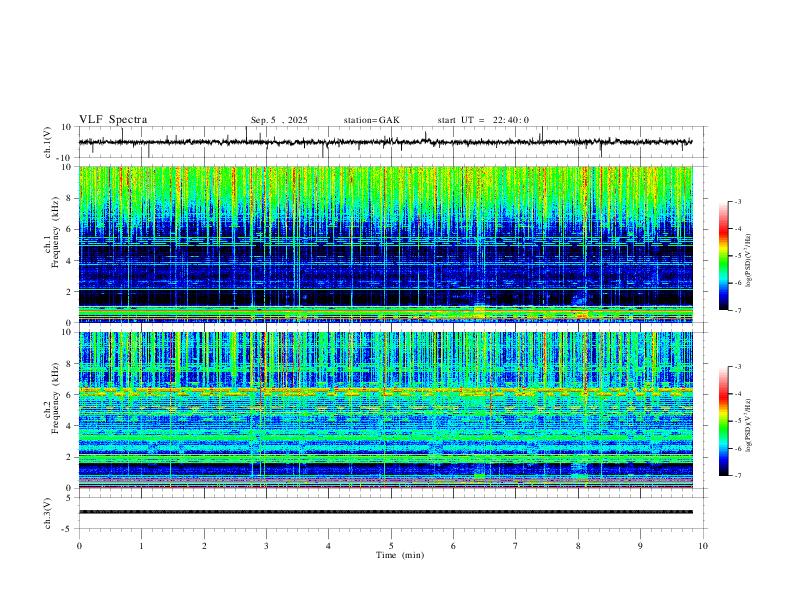Viewport: 792px width, 612px height.
Task: Click the "Time (min)" axis title
Action: (400, 555)
